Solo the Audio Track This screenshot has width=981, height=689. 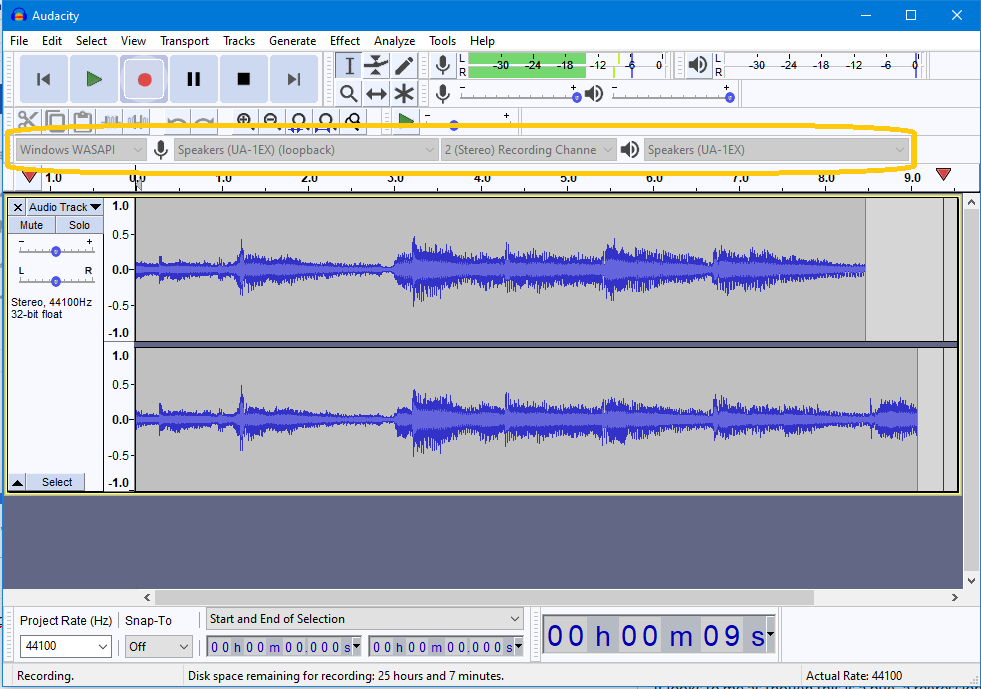[x=79, y=225]
